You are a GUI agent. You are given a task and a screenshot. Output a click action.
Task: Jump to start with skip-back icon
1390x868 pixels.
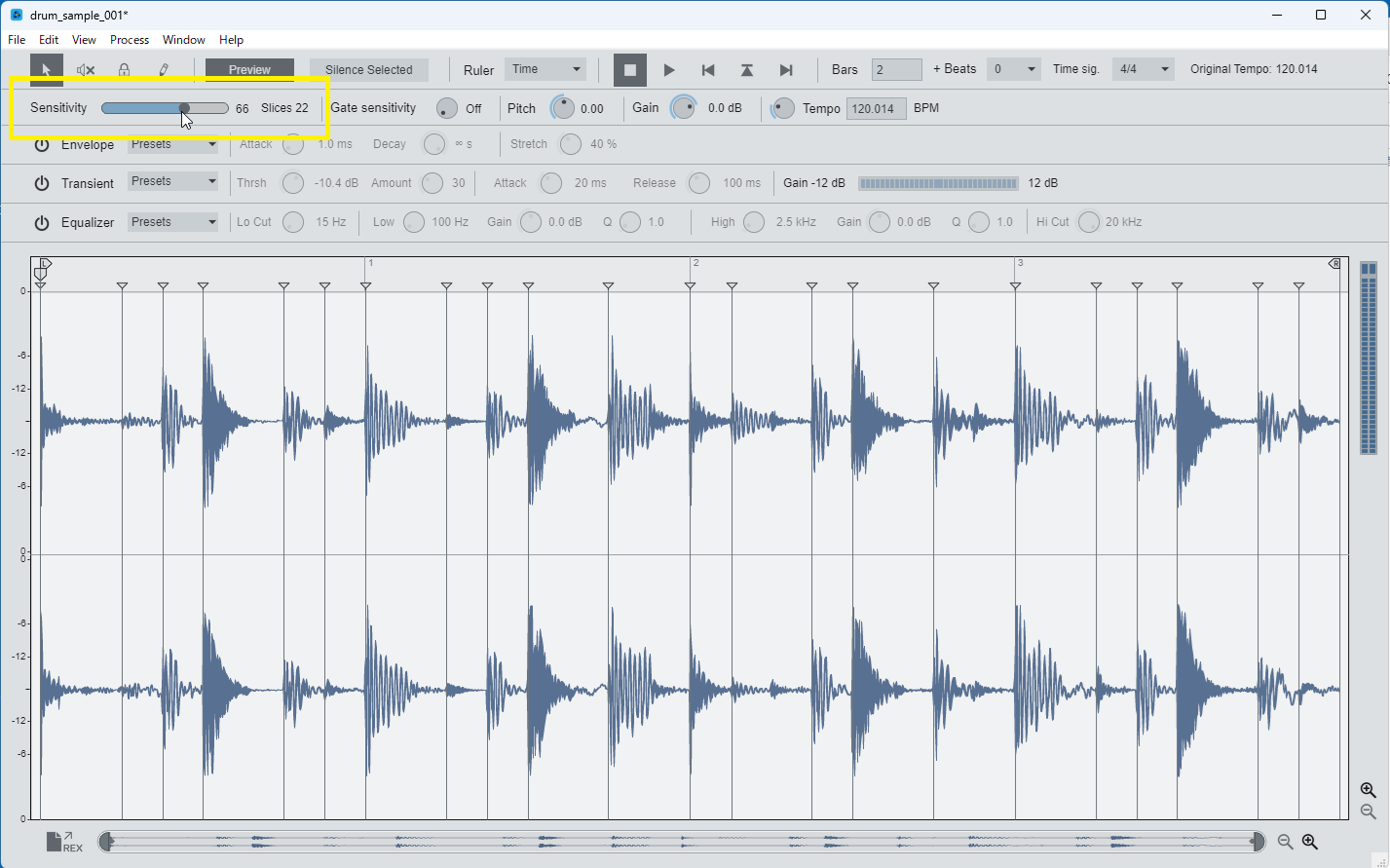coord(708,70)
